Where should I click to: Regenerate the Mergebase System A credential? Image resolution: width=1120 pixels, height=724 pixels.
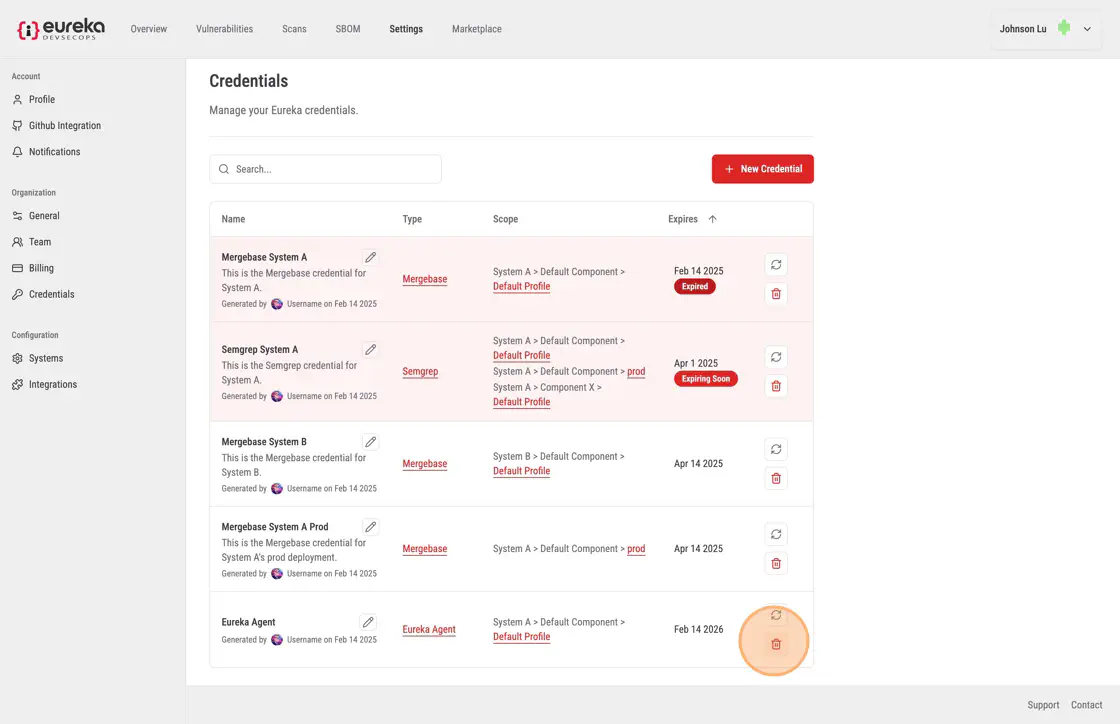[775, 265]
